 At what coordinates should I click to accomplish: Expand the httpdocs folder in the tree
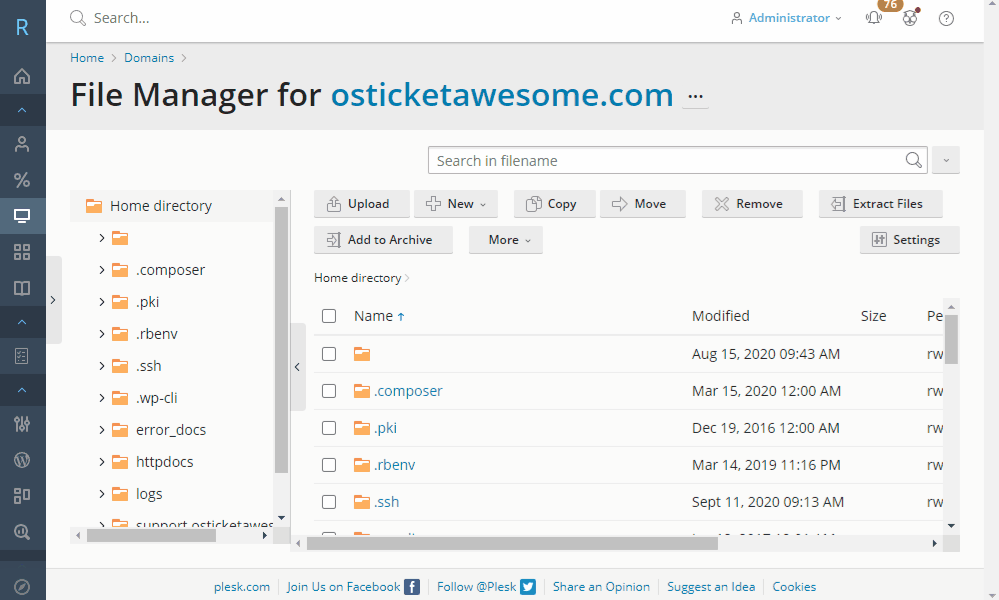point(102,462)
